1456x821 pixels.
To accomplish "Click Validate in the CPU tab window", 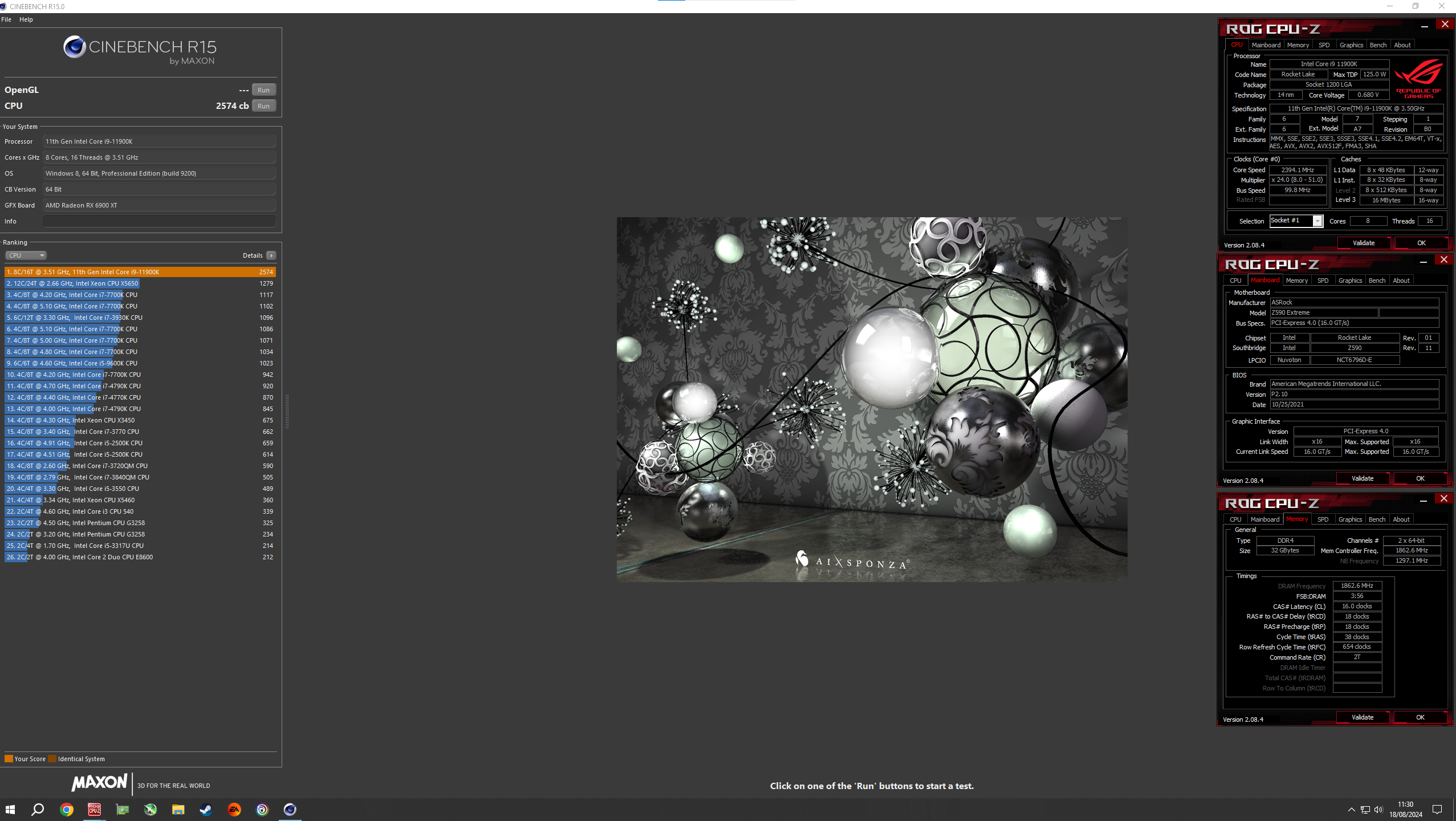I will tap(1364, 243).
